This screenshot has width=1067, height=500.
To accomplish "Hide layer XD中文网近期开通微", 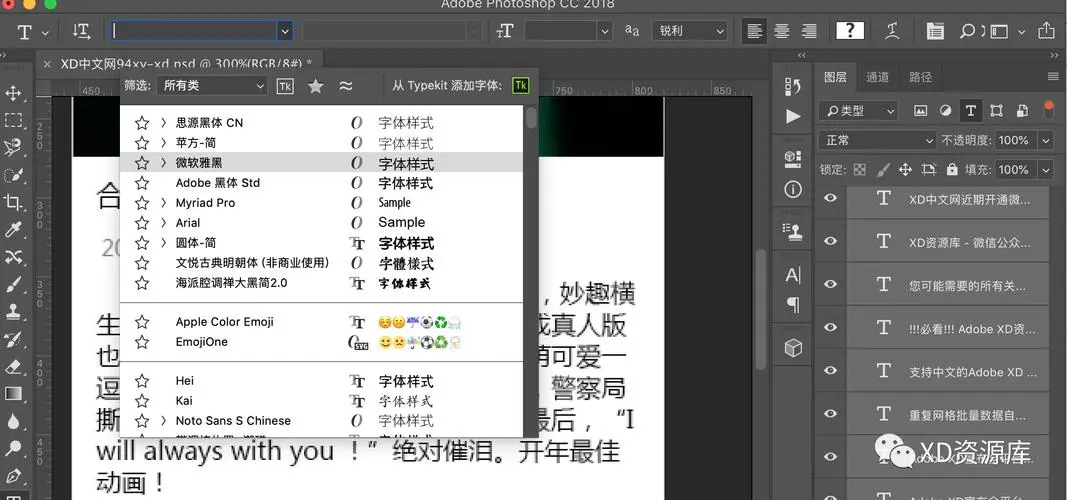I will [x=830, y=198].
